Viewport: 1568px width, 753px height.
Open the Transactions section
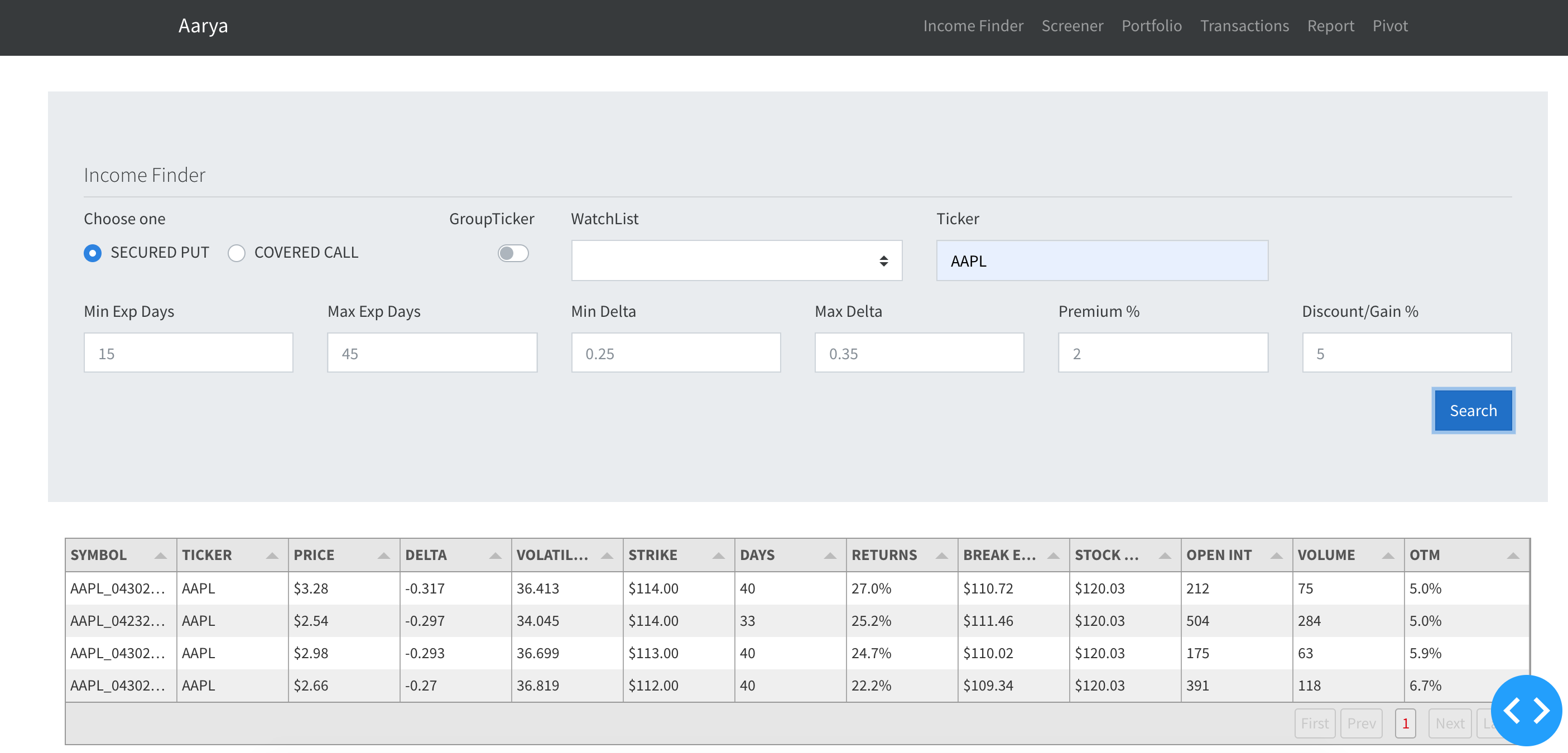pos(1244,26)
